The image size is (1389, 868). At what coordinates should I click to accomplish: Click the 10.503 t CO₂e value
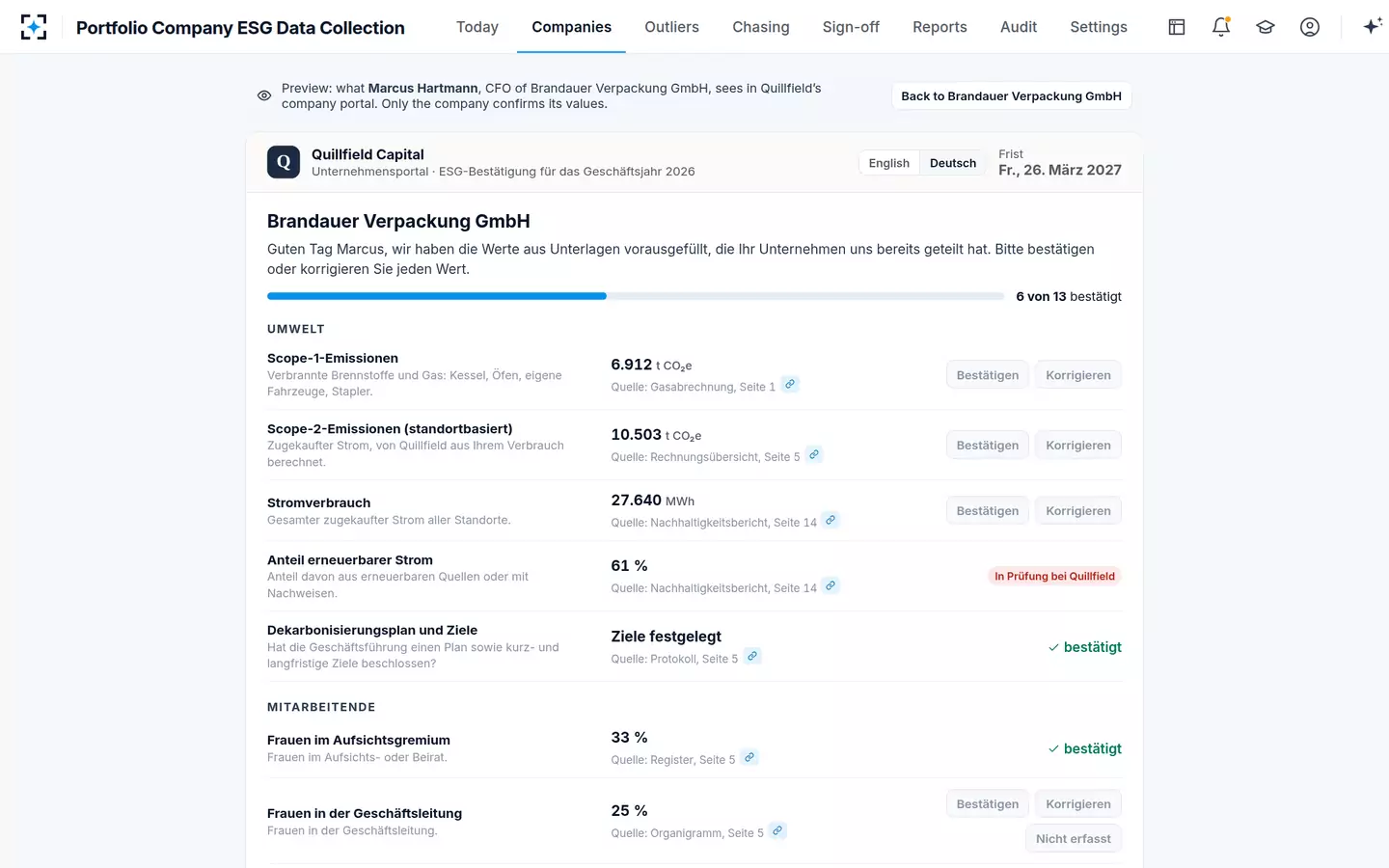(x=656, y=435)
